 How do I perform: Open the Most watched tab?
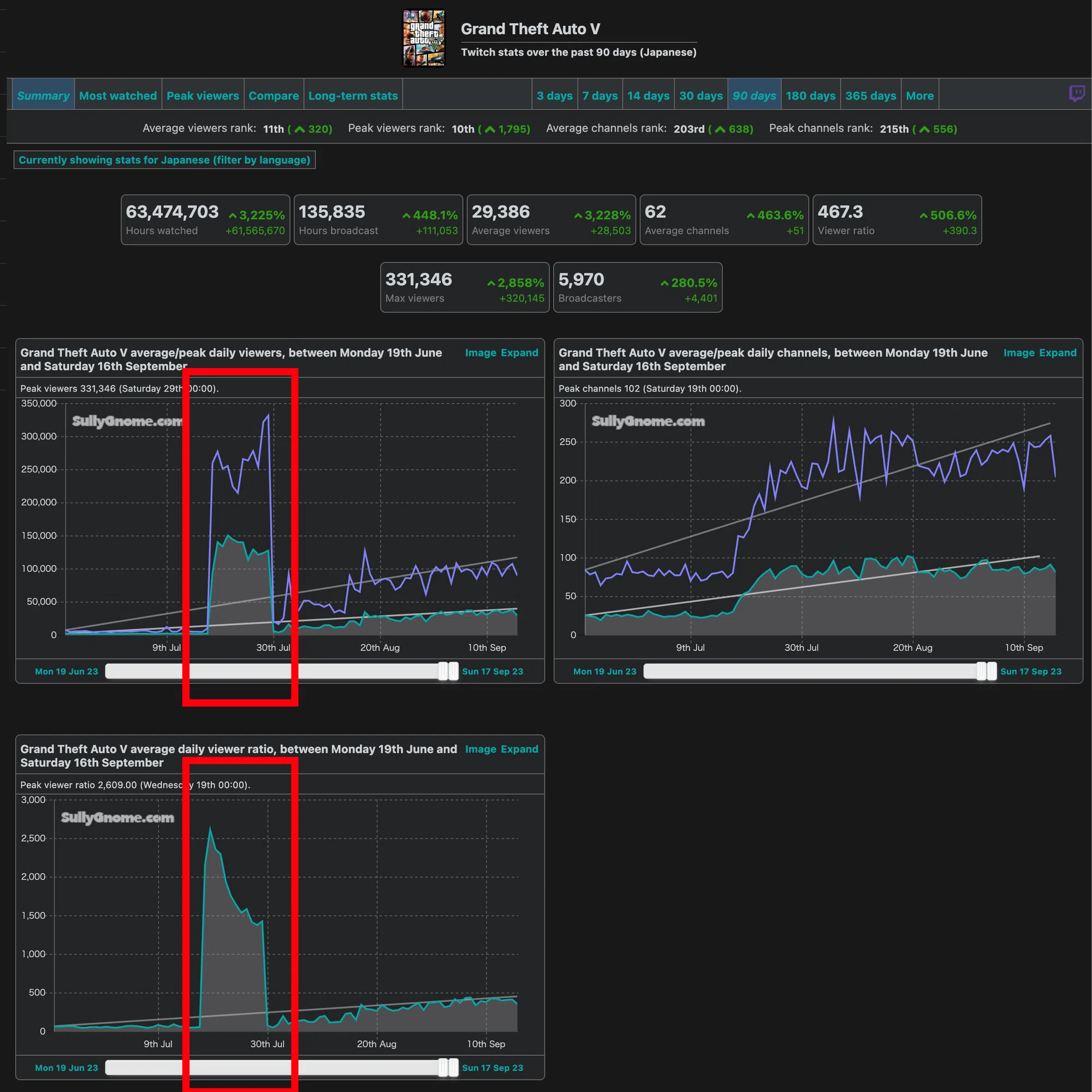pyautogui.click(x=118, y=96)
